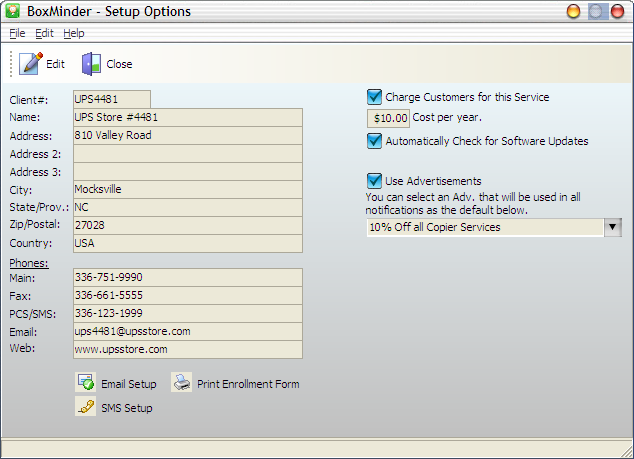
Task: Click the Edit toolbar label
Action: pyautogui.click(x=55, y=64)
